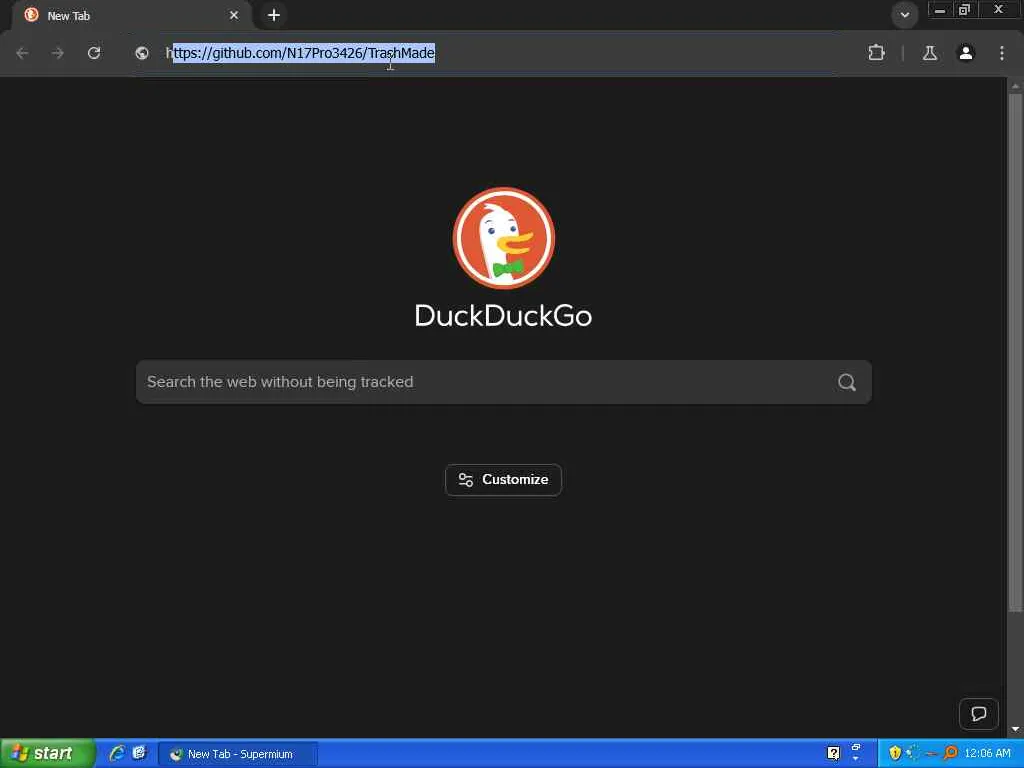Open the feedback chat bubble icon
The image size is (1024, 768).
point(978,714)
